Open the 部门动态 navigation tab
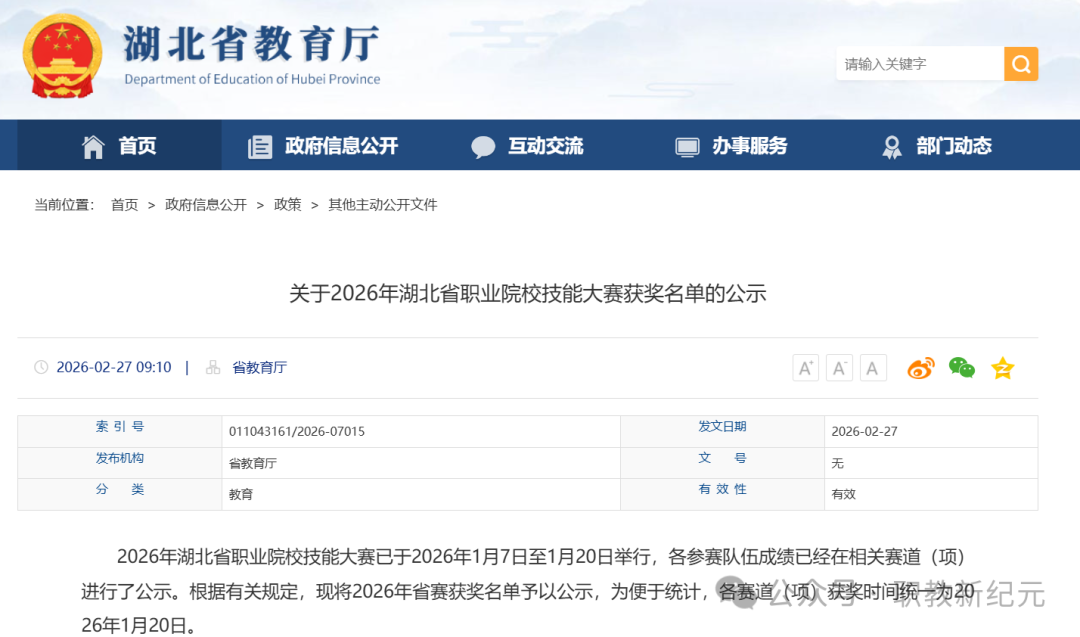 (x=935, y=145)
